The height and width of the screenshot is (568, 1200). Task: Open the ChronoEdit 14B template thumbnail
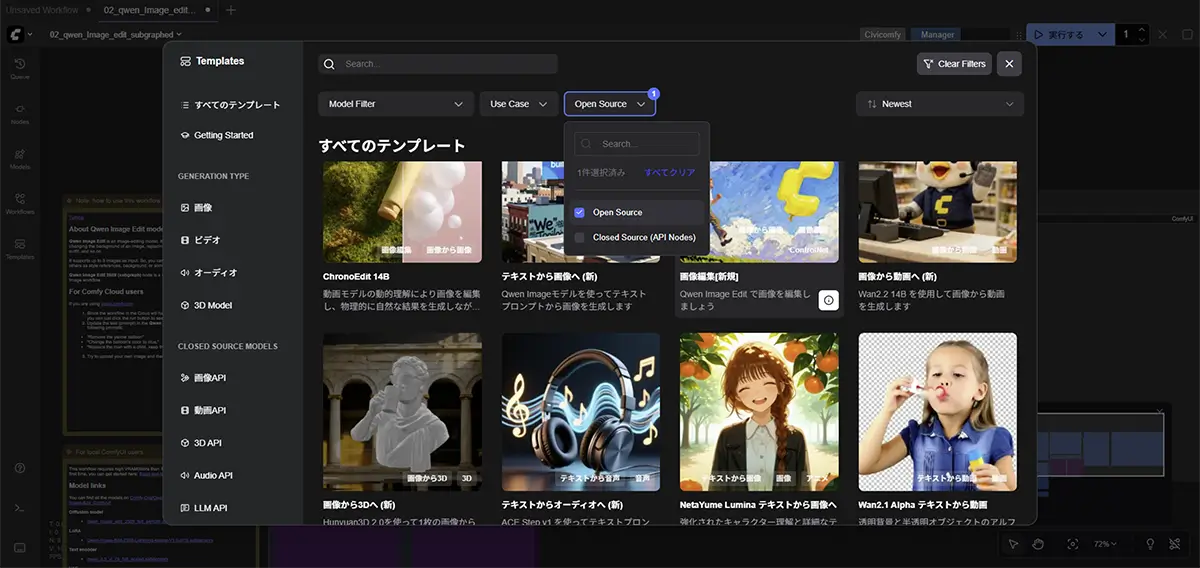coord(402,212)
